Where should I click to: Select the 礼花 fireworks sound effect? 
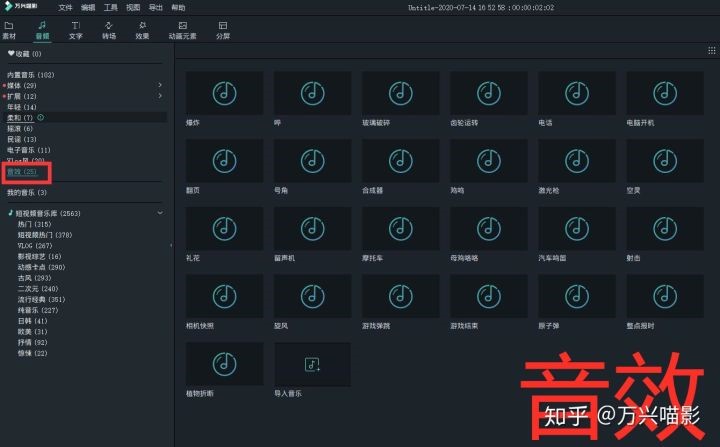(x=225, y=228)
